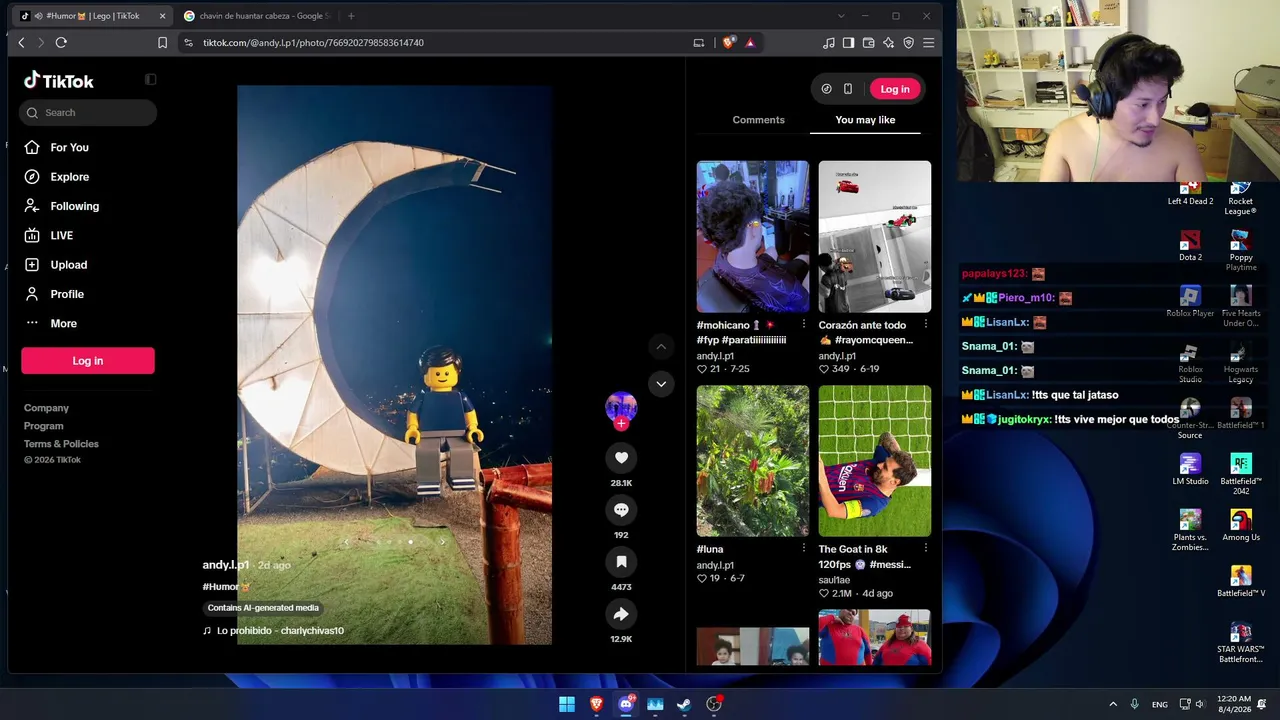Share the Lego photo post

point(621,614)
